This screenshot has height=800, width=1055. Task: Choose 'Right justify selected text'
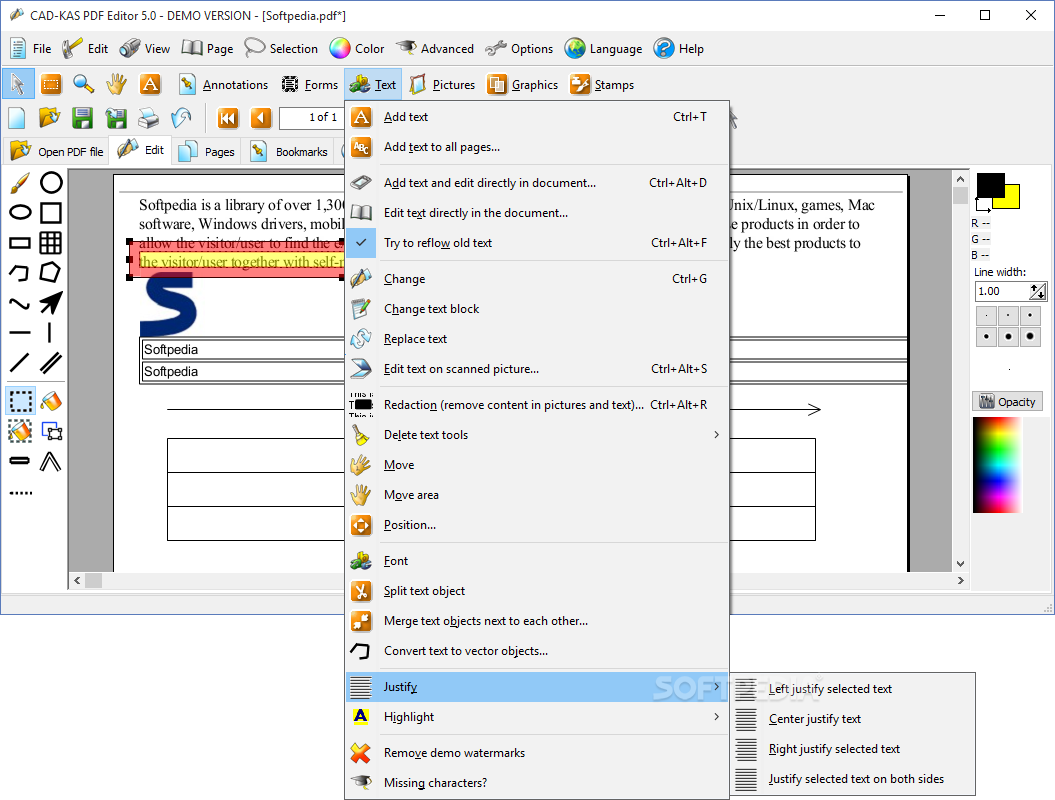(852, 749)
